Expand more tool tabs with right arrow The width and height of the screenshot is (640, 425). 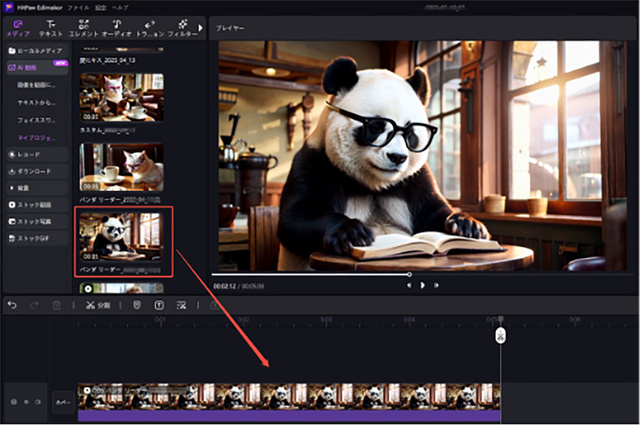tap(202, 27)
